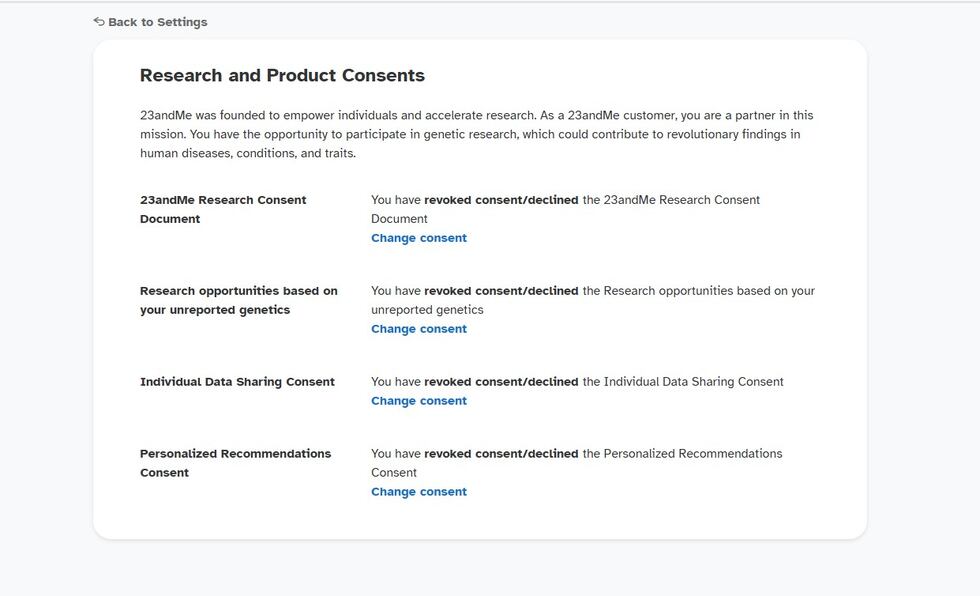Viewport: 980px width, 596px height.
Task: Click bold revoked consent/declined in Personalized Recommendations row
Action: point(501,454)
